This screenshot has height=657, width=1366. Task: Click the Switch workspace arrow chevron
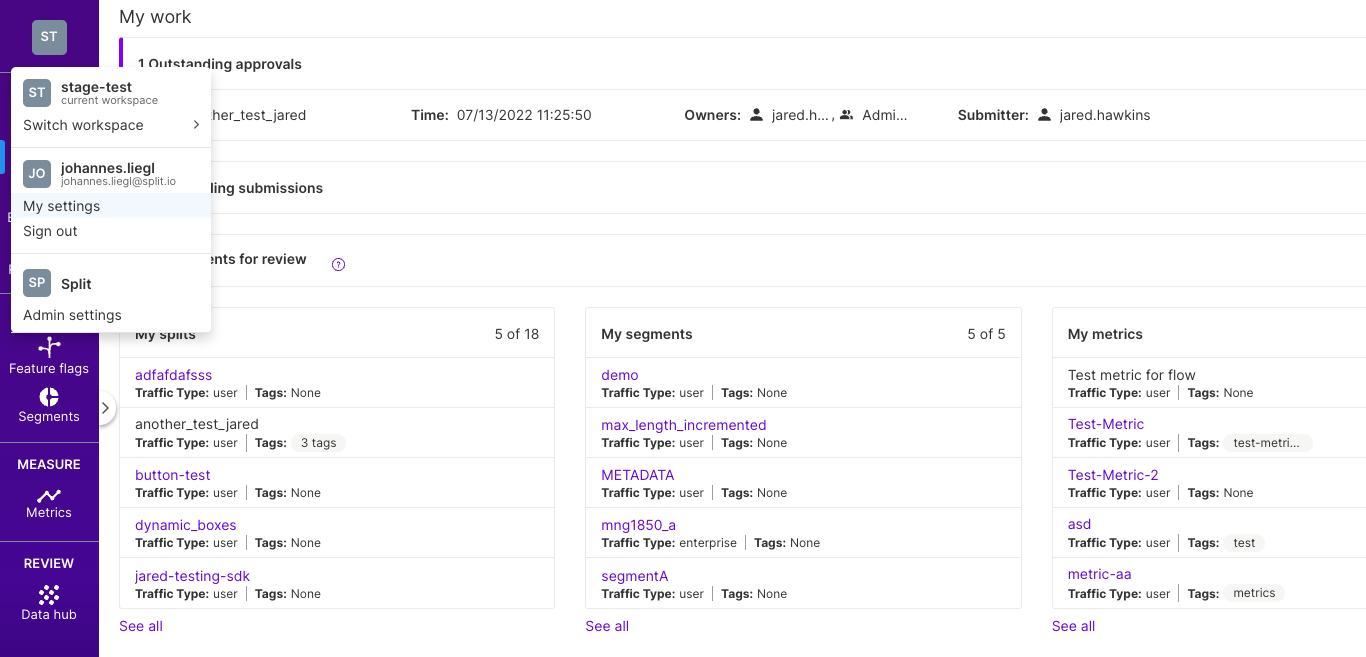point(196,125)
